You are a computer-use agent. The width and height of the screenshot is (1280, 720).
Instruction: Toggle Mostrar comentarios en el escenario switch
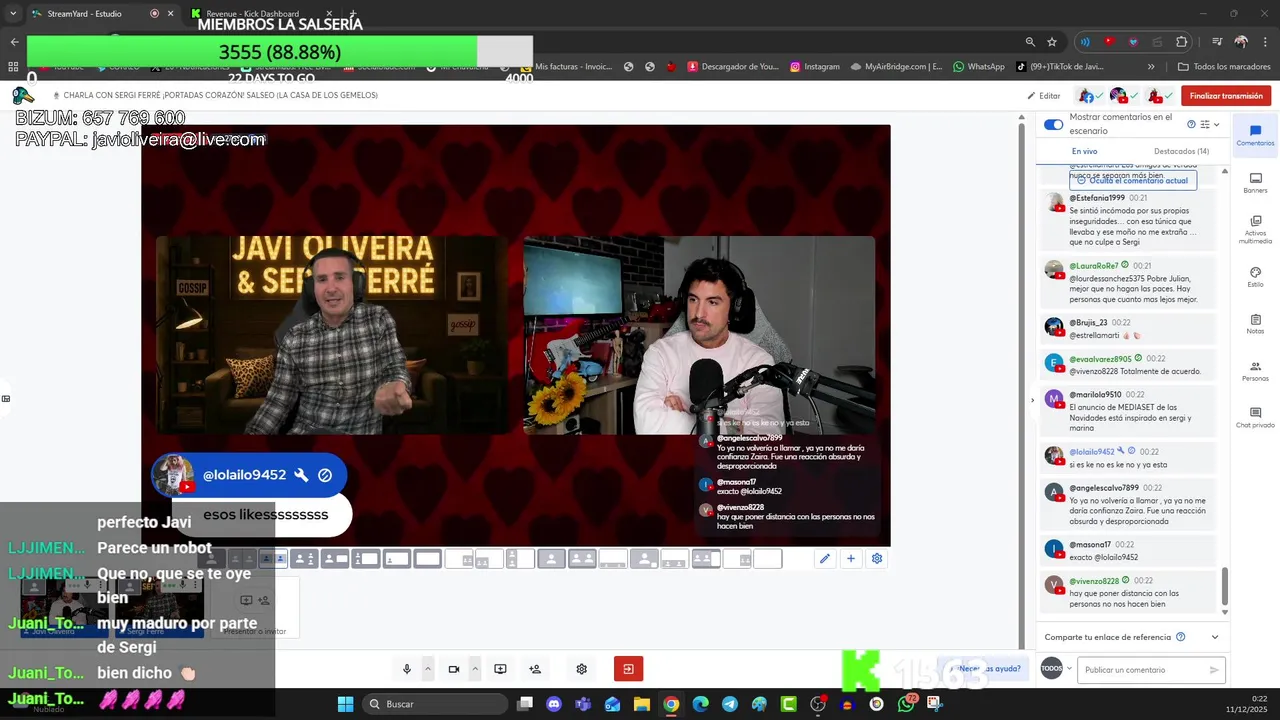click(1053, 125)
